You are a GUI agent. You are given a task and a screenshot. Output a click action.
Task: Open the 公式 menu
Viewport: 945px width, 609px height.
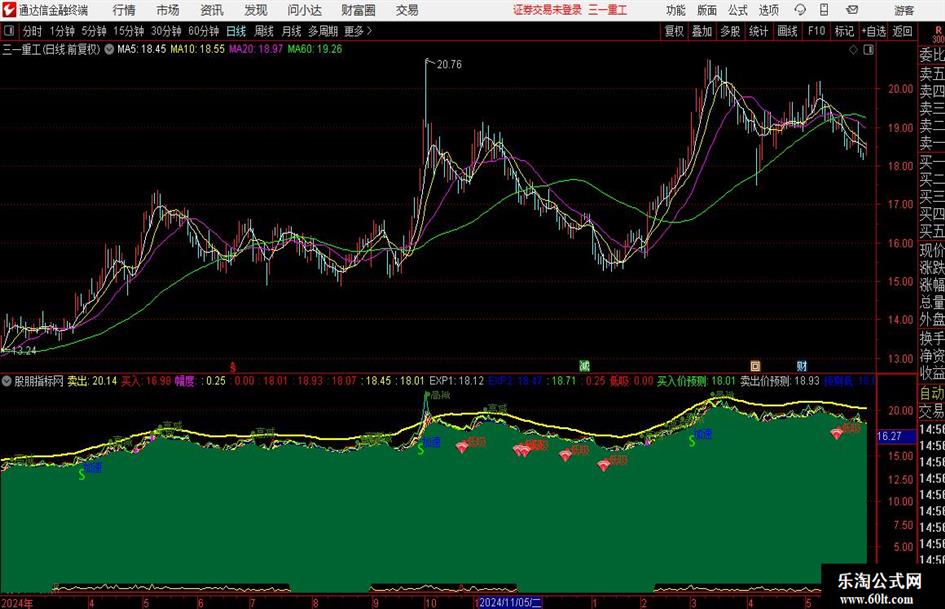737,10
